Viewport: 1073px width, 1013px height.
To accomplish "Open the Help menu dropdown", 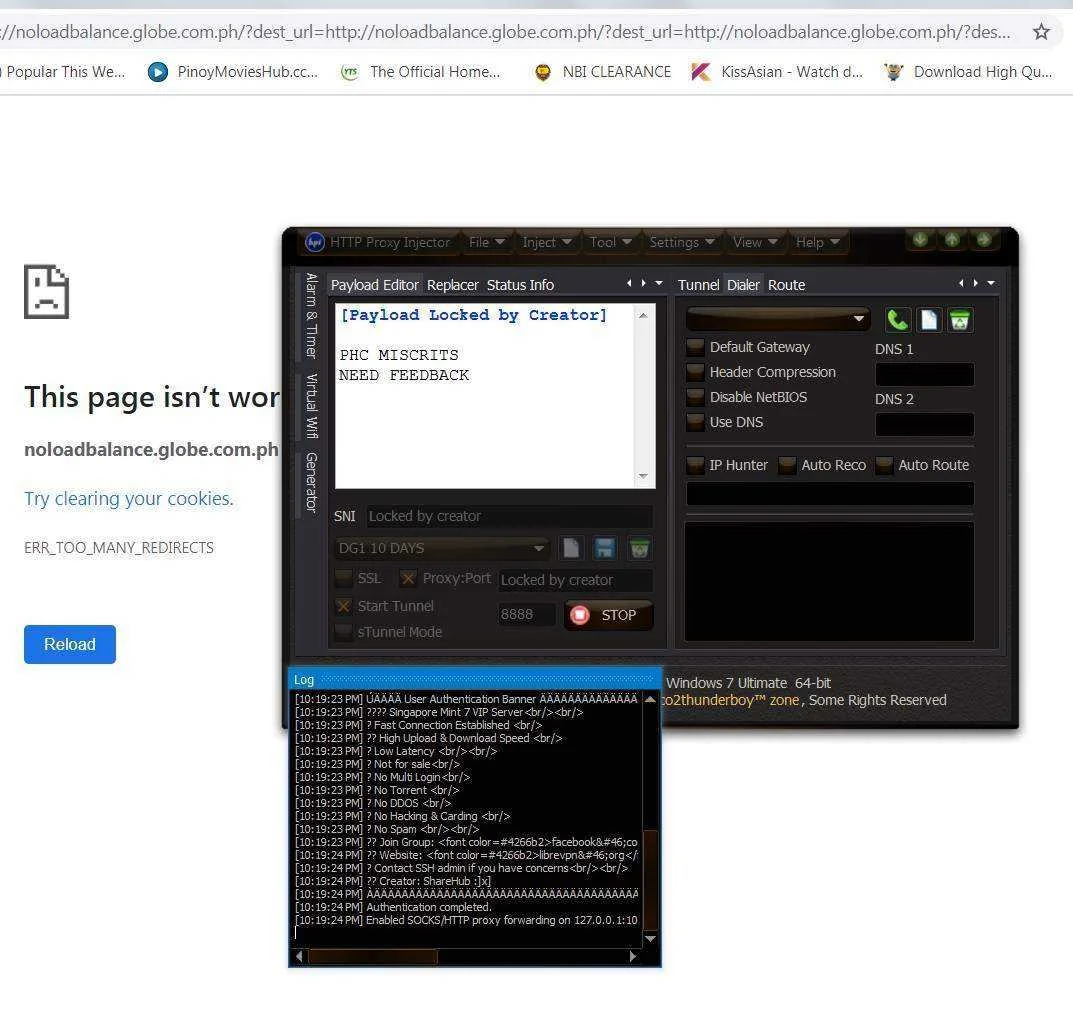I will [x=817, y=242].
